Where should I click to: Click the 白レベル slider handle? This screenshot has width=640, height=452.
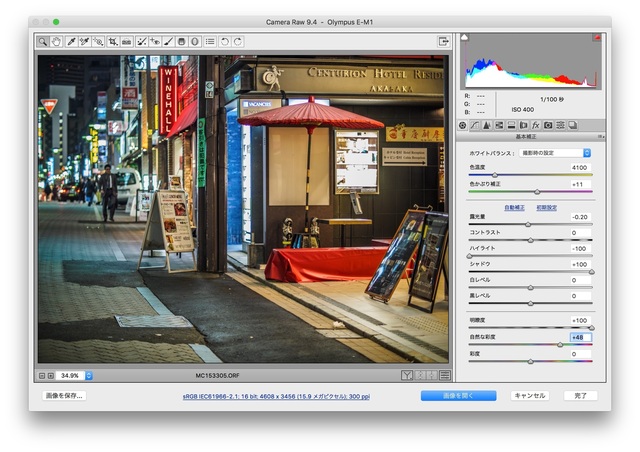[531, 287]
